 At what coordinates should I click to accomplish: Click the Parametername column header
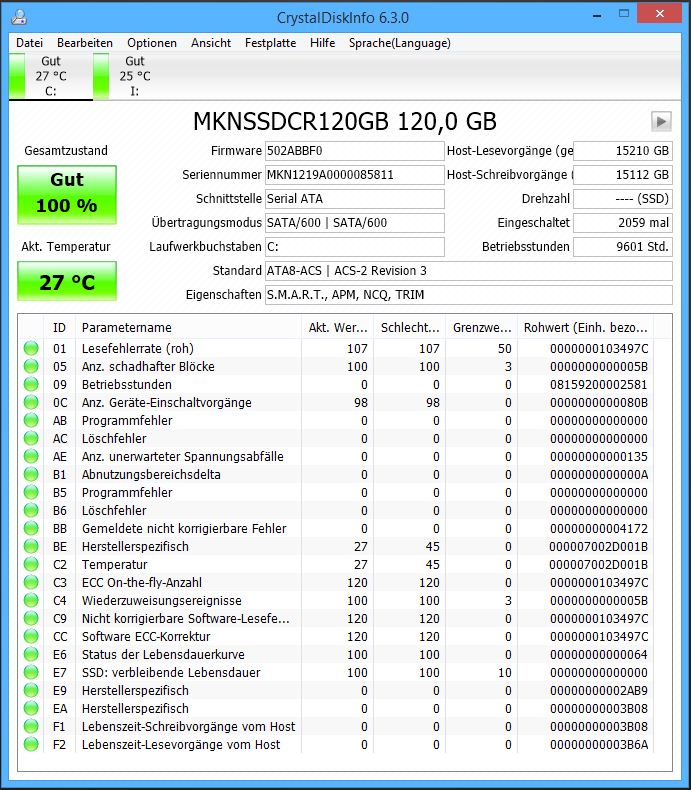(x=188, y=327)
